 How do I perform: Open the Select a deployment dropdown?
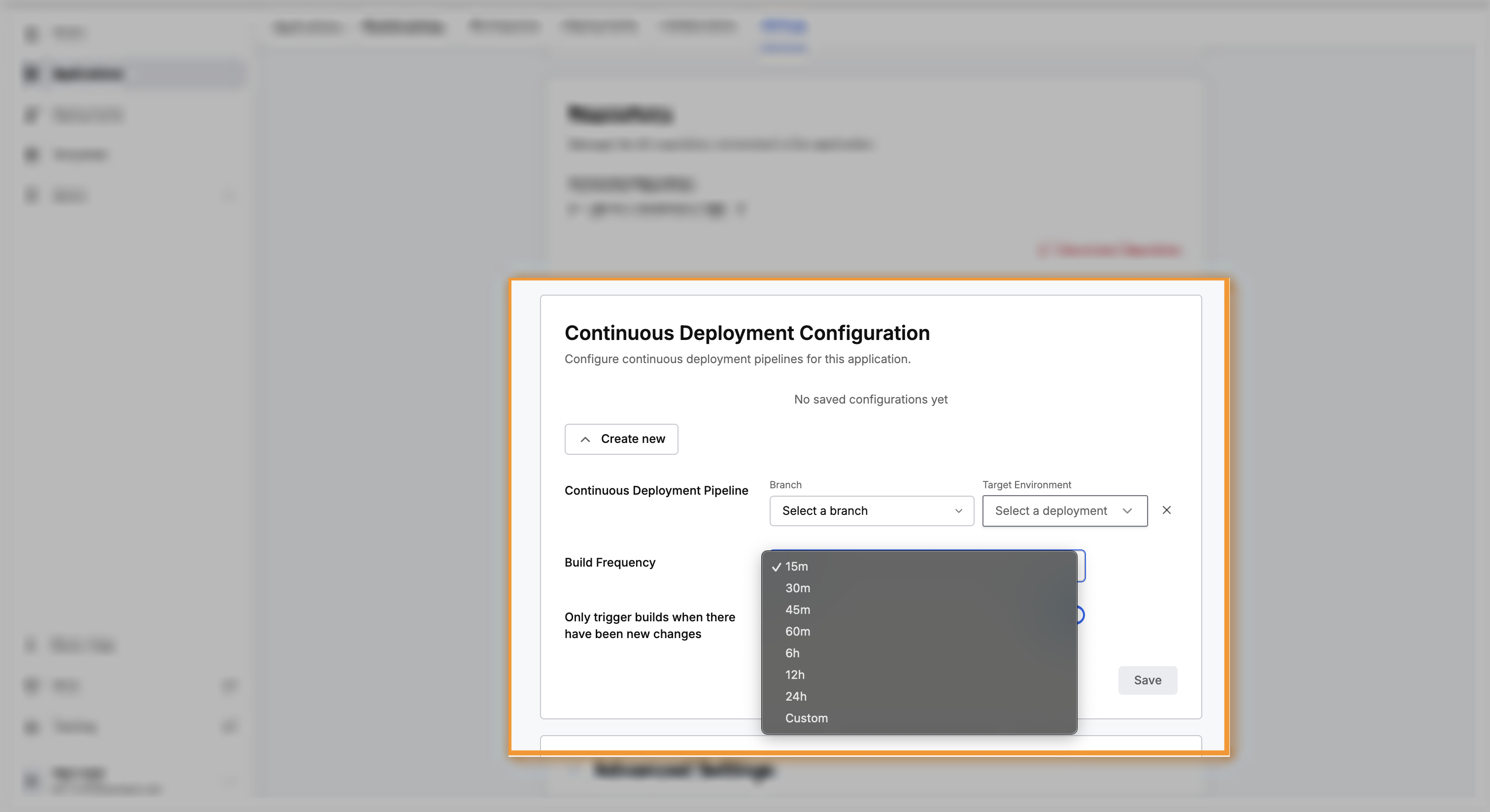1065,510
